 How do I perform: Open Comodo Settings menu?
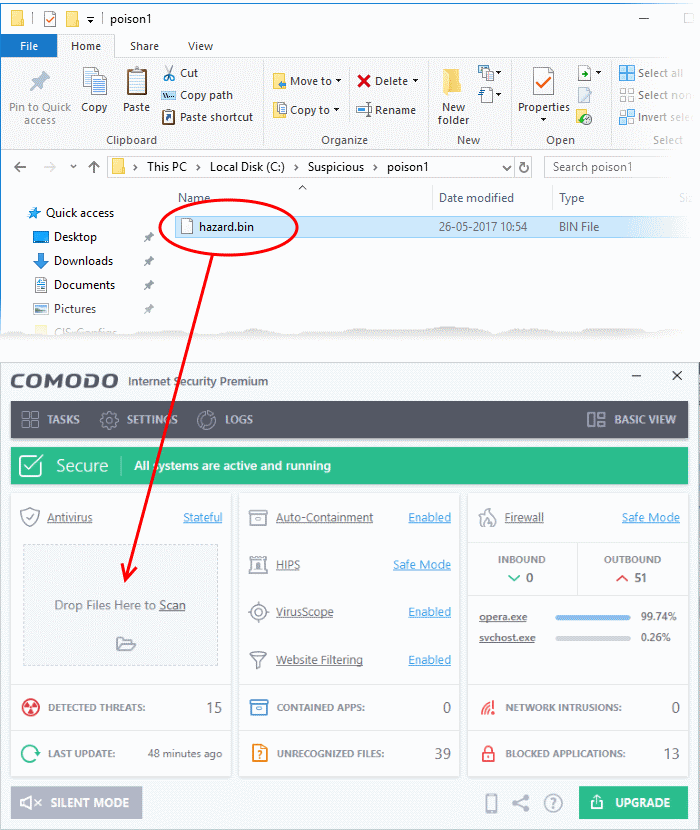[139, 420]
